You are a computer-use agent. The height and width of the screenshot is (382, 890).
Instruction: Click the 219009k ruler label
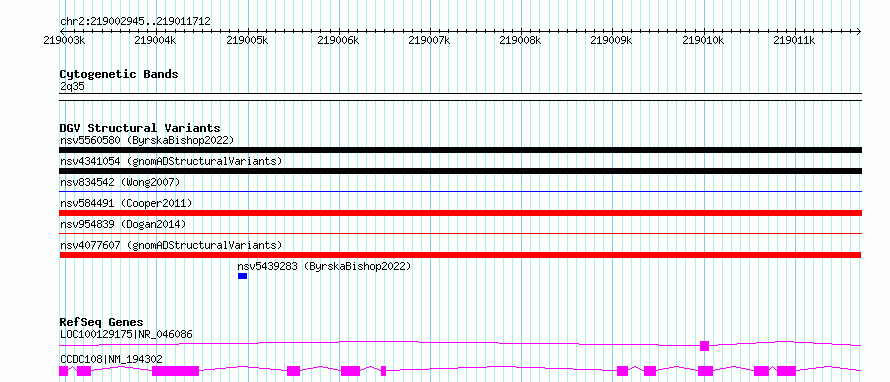point(612,40)
